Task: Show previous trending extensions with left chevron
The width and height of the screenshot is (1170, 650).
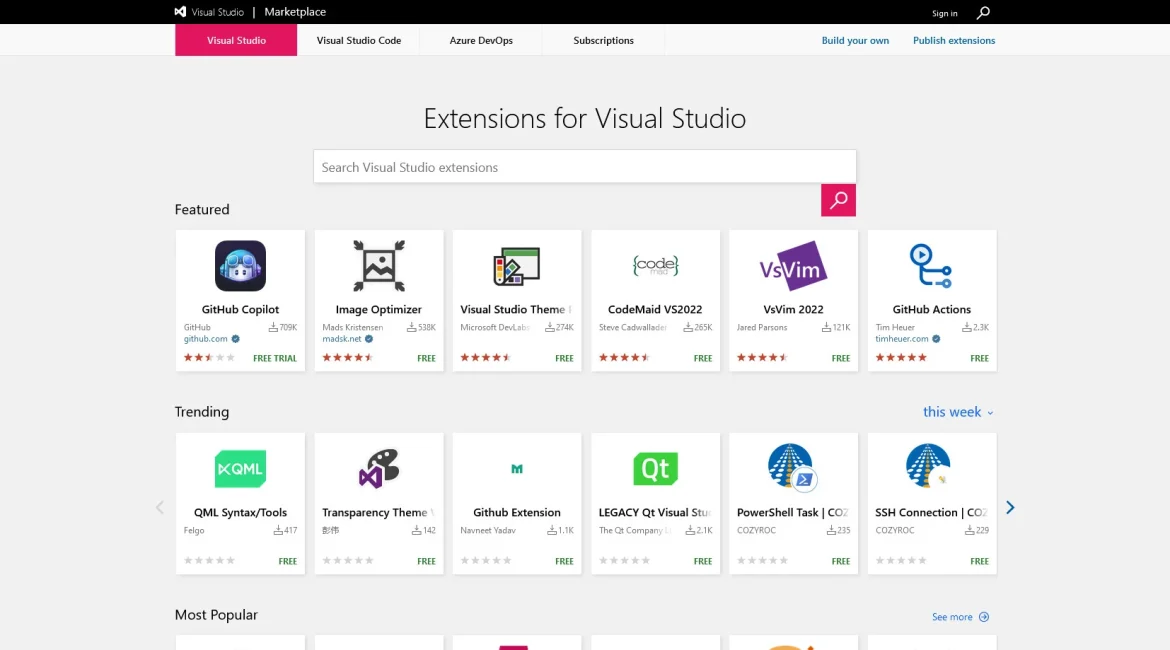Action: [160, 507]
